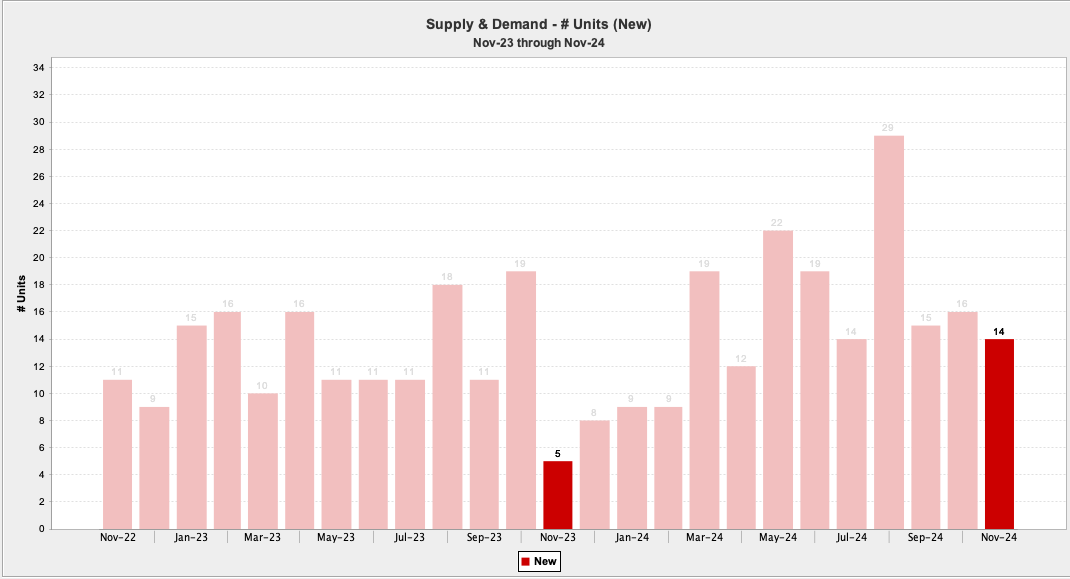The image size is (1070, 579).
Task: Select the Mar-23 bar showing 10
Action: point(263,461)
